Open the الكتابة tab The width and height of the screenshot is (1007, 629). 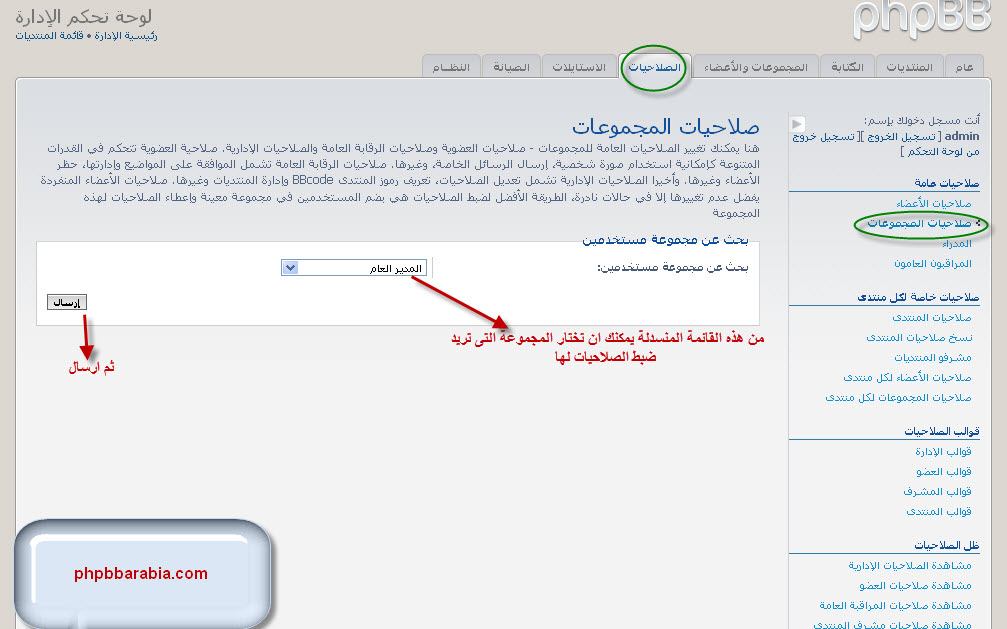click(x=847, y=67)
